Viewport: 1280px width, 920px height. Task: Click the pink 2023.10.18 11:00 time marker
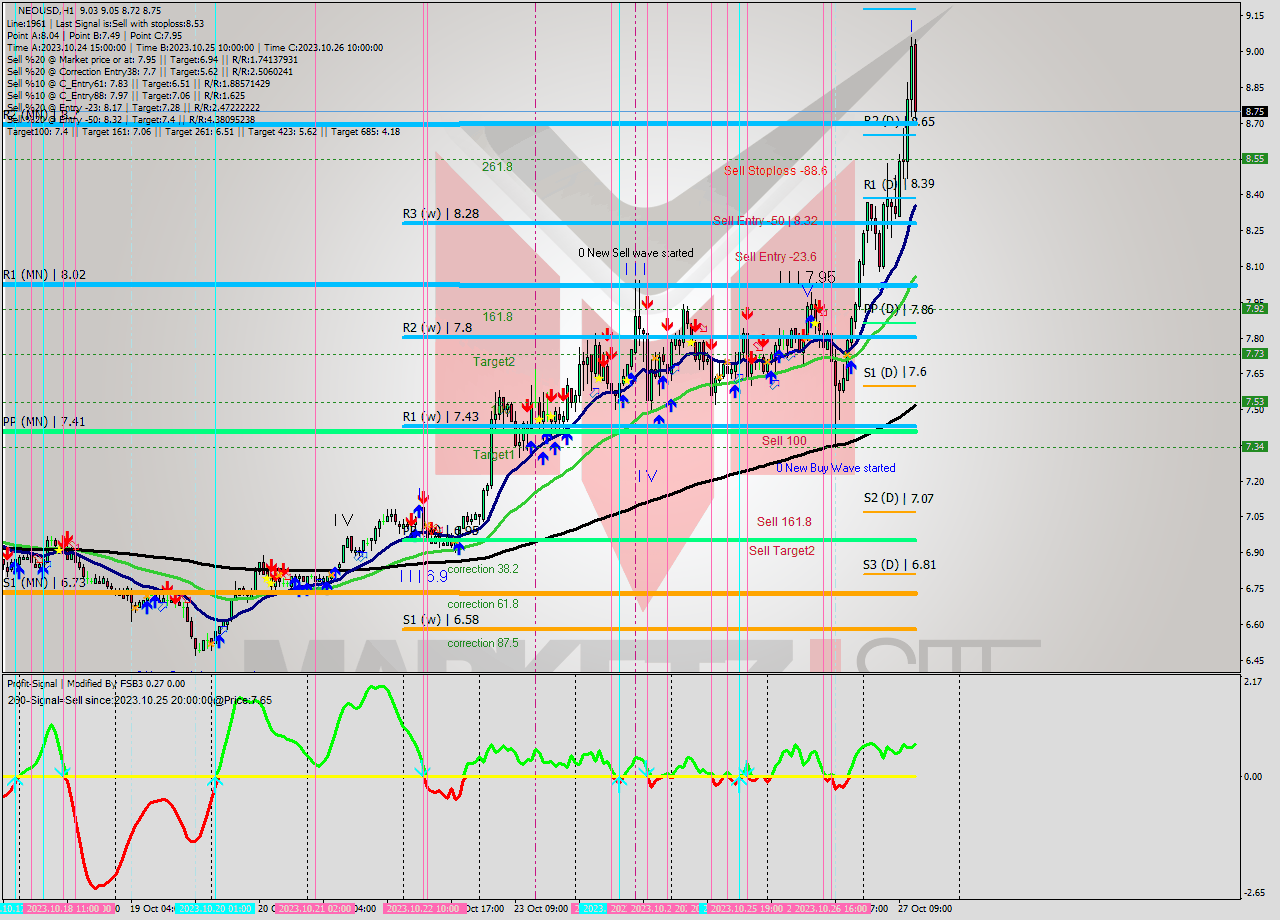coord(68,909)
